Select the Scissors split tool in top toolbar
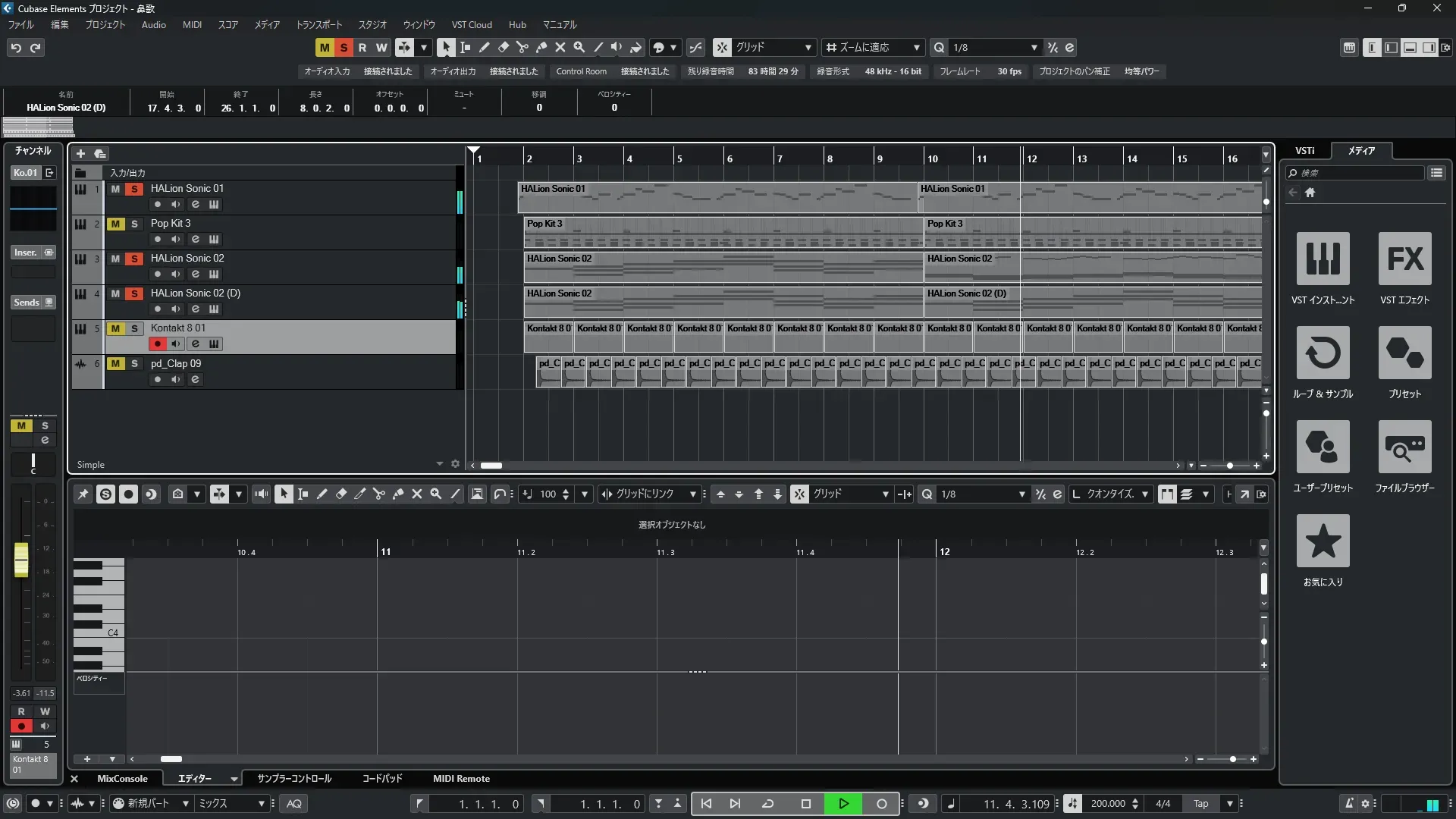The width and height of the screenshot is (1456, 819). tap(522, 47)
